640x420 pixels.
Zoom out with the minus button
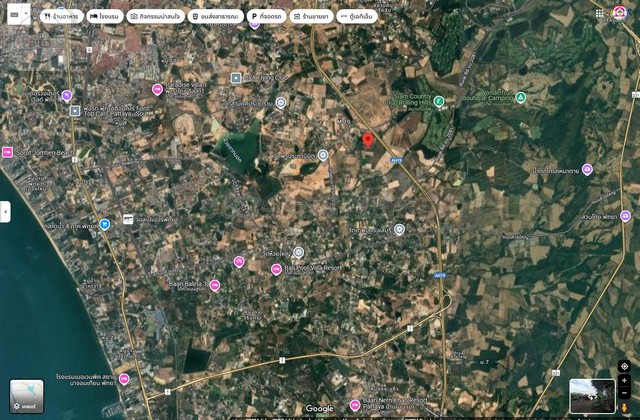click(624, 393)
